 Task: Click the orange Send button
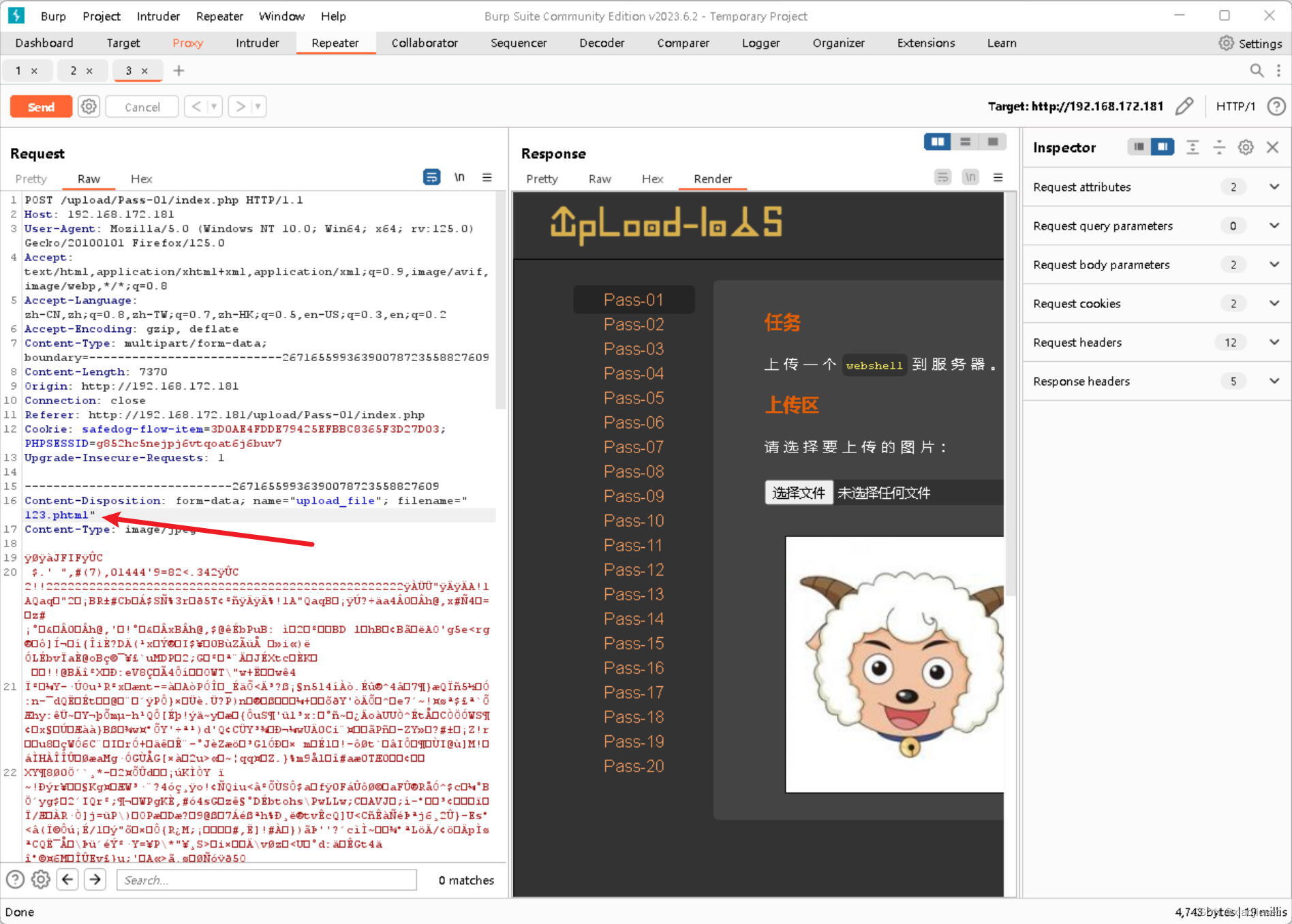coord(41,107)
